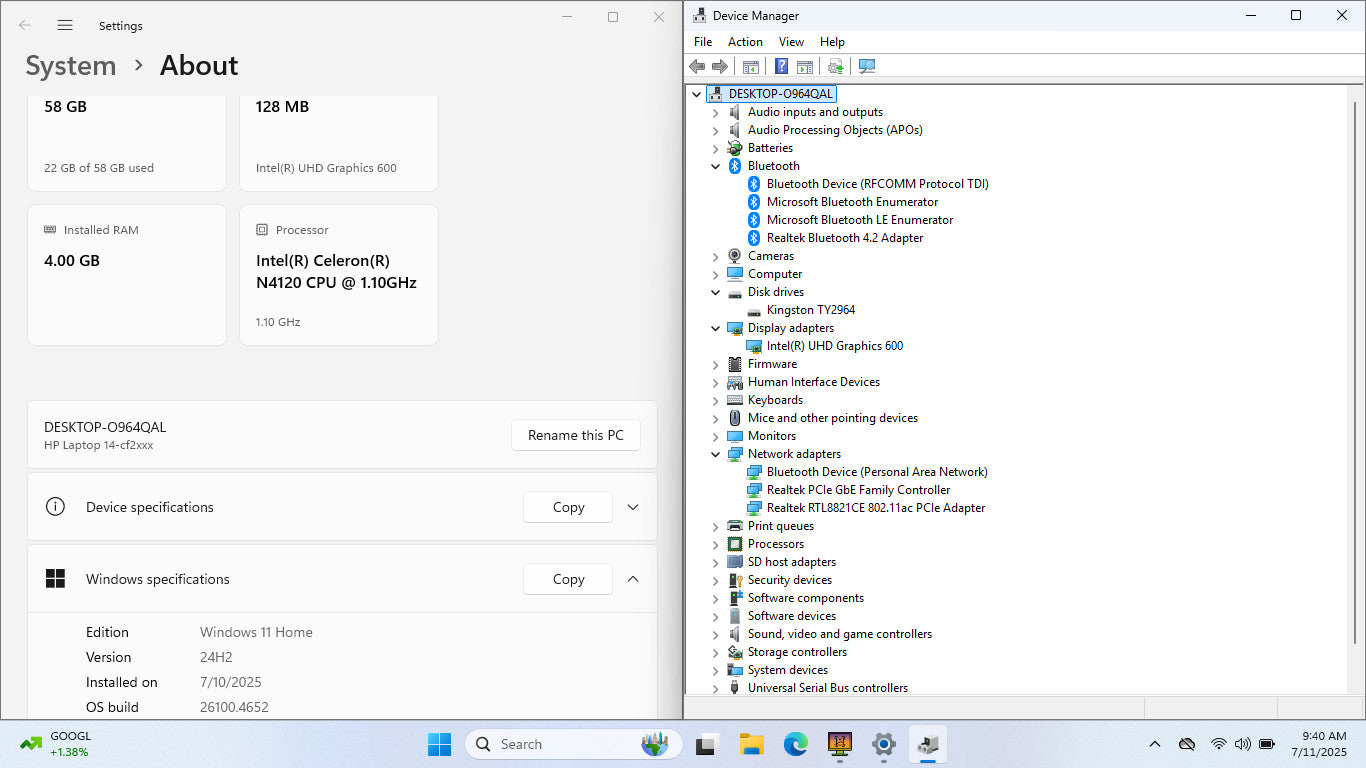Click the Update device driver toolbar icon
Viewport: 1366px width, 768px height.
pos(835,66)
